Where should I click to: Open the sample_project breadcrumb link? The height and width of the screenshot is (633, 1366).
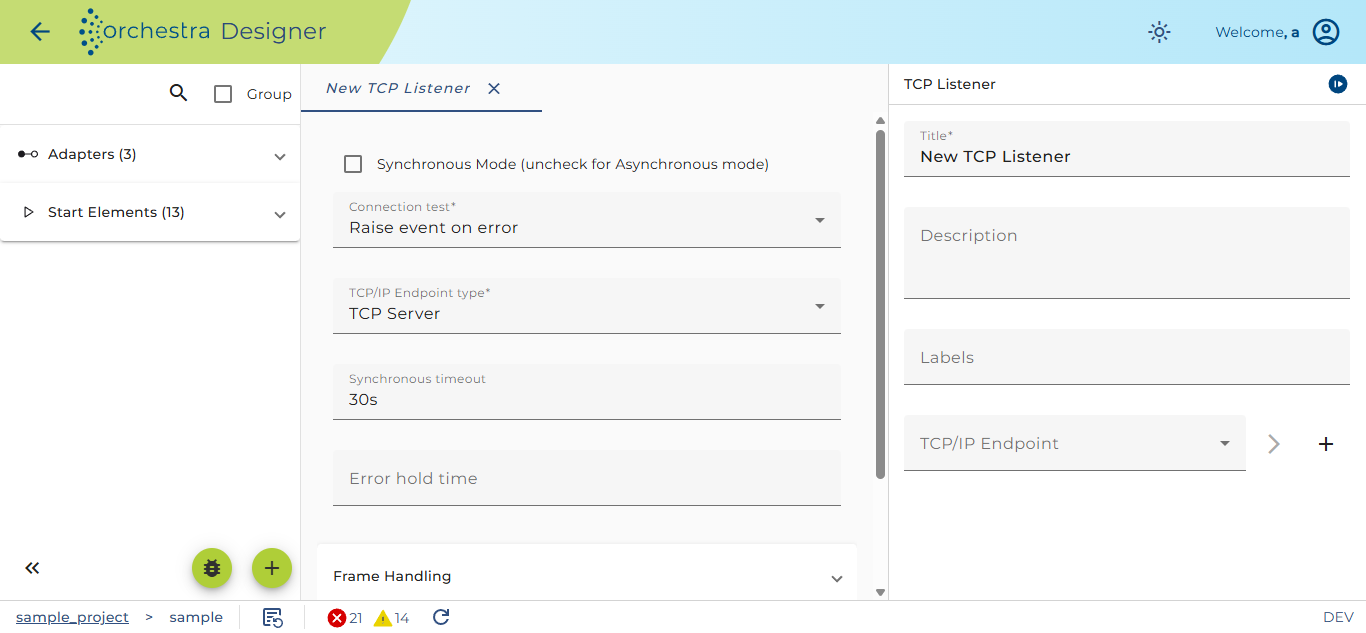[x=72, y=617]
